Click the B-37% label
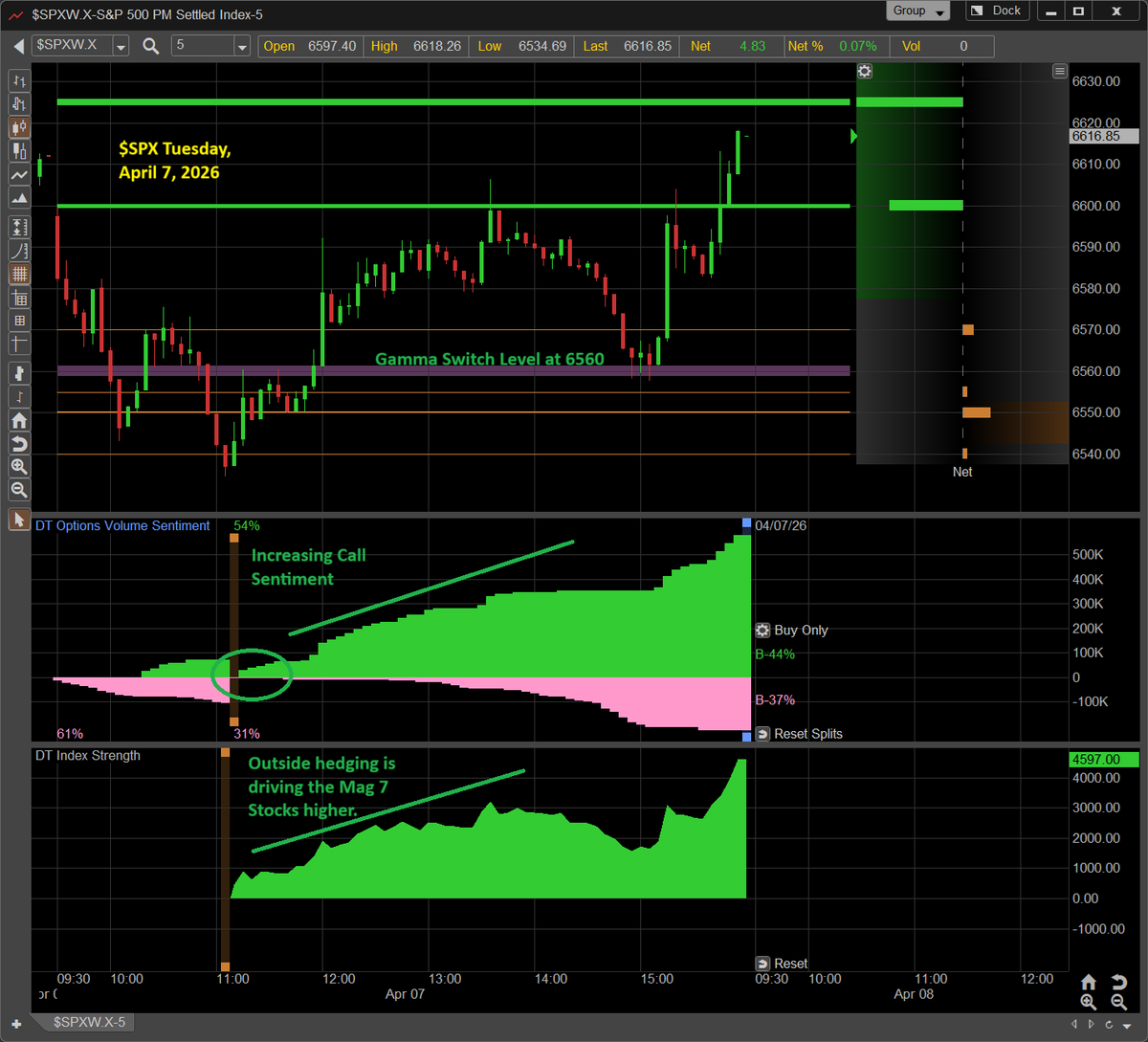This screenshot has width=1148, height=1042. (x=775, y=699)
